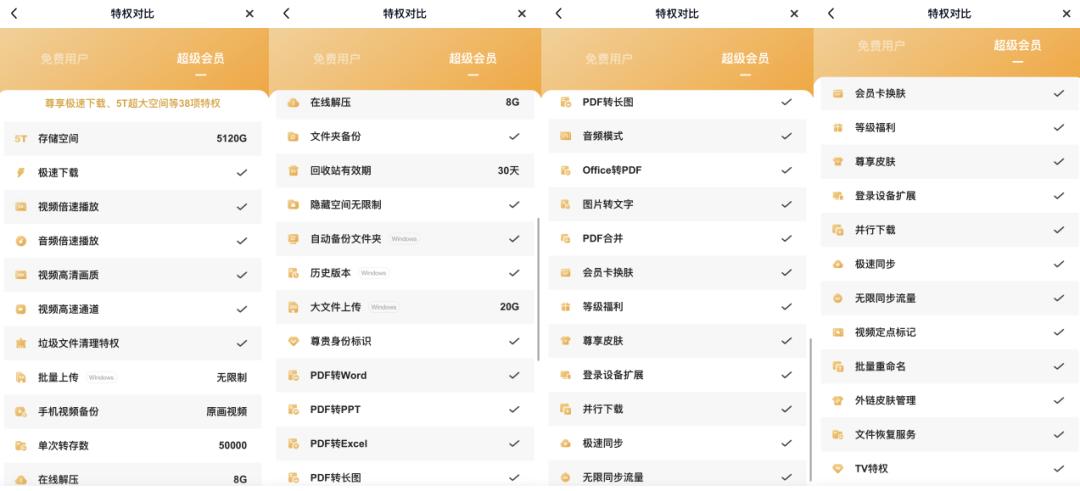This screenshot has height=491, width=1080.
Task: Click the 图片转文字 icon
Action: pos(566,204)
